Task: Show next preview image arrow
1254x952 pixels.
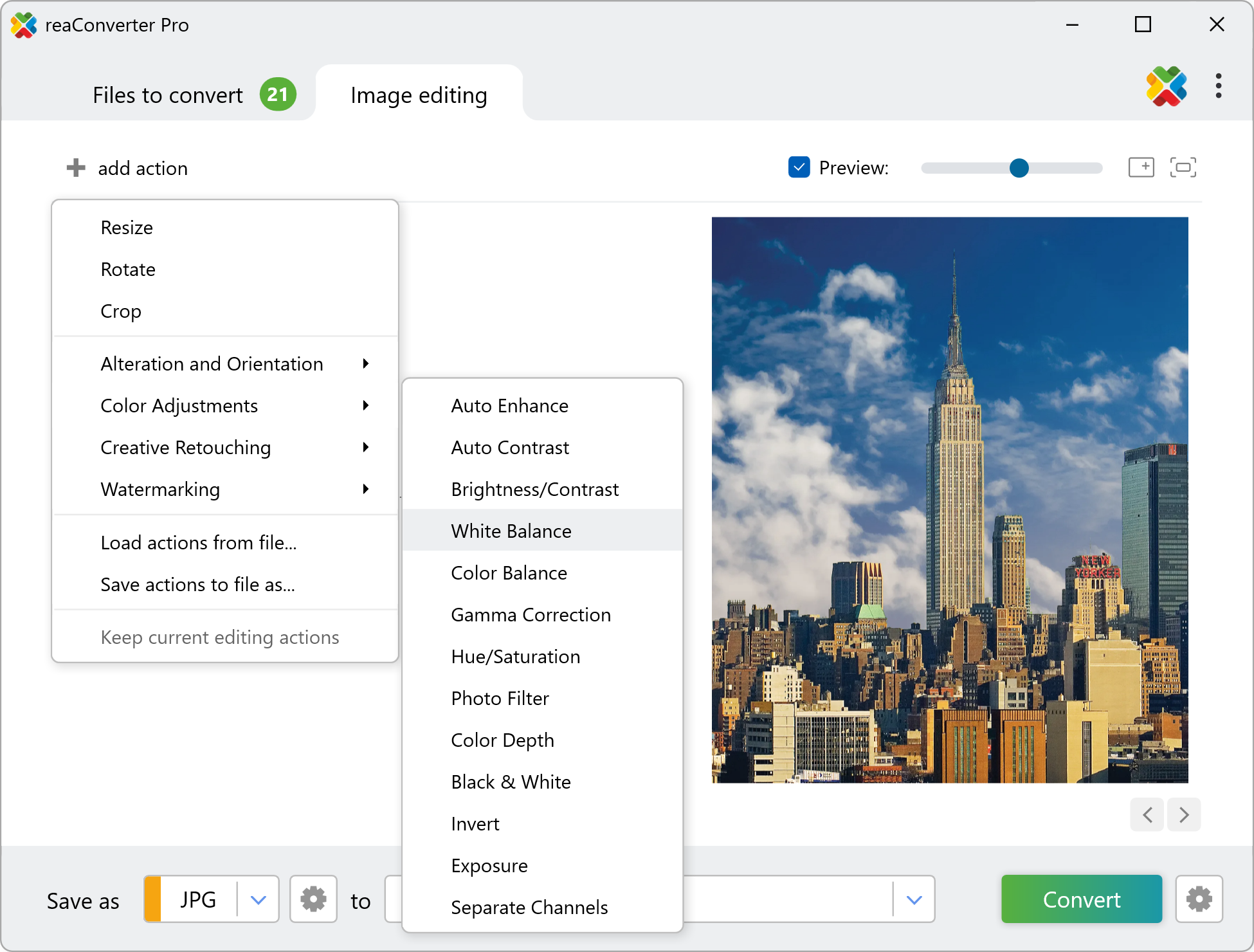Action: point(1184,815)
